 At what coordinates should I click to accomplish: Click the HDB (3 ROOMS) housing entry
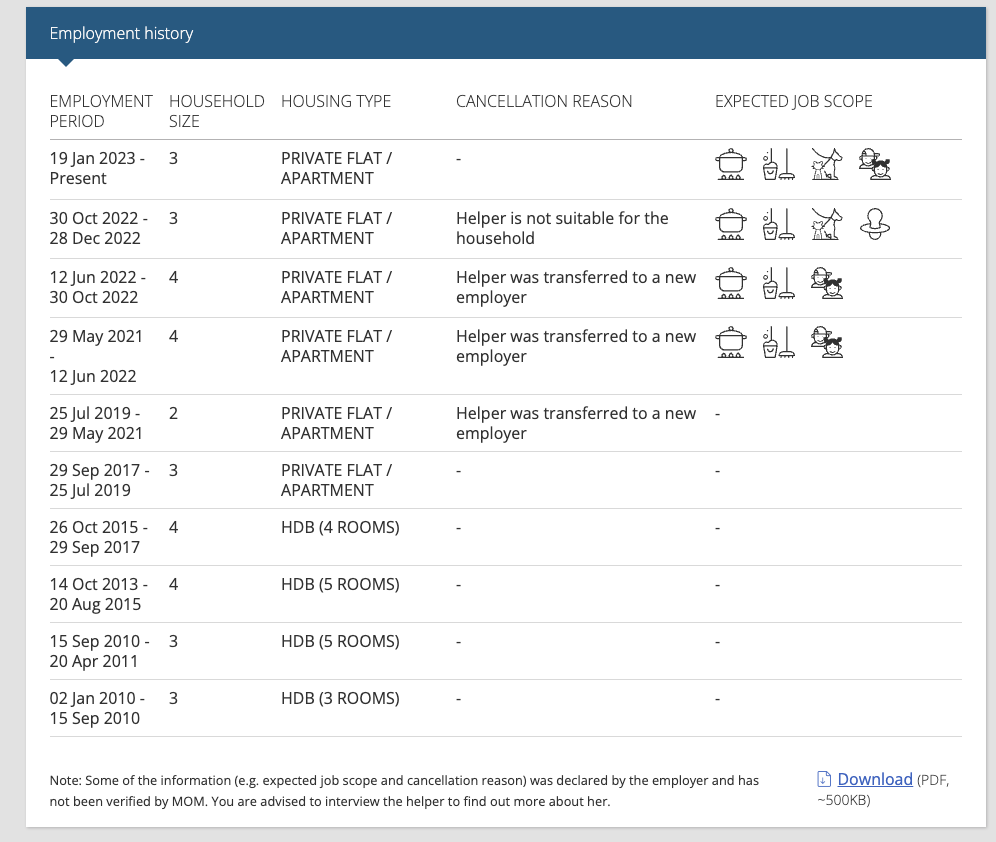(x=340, y=698)
